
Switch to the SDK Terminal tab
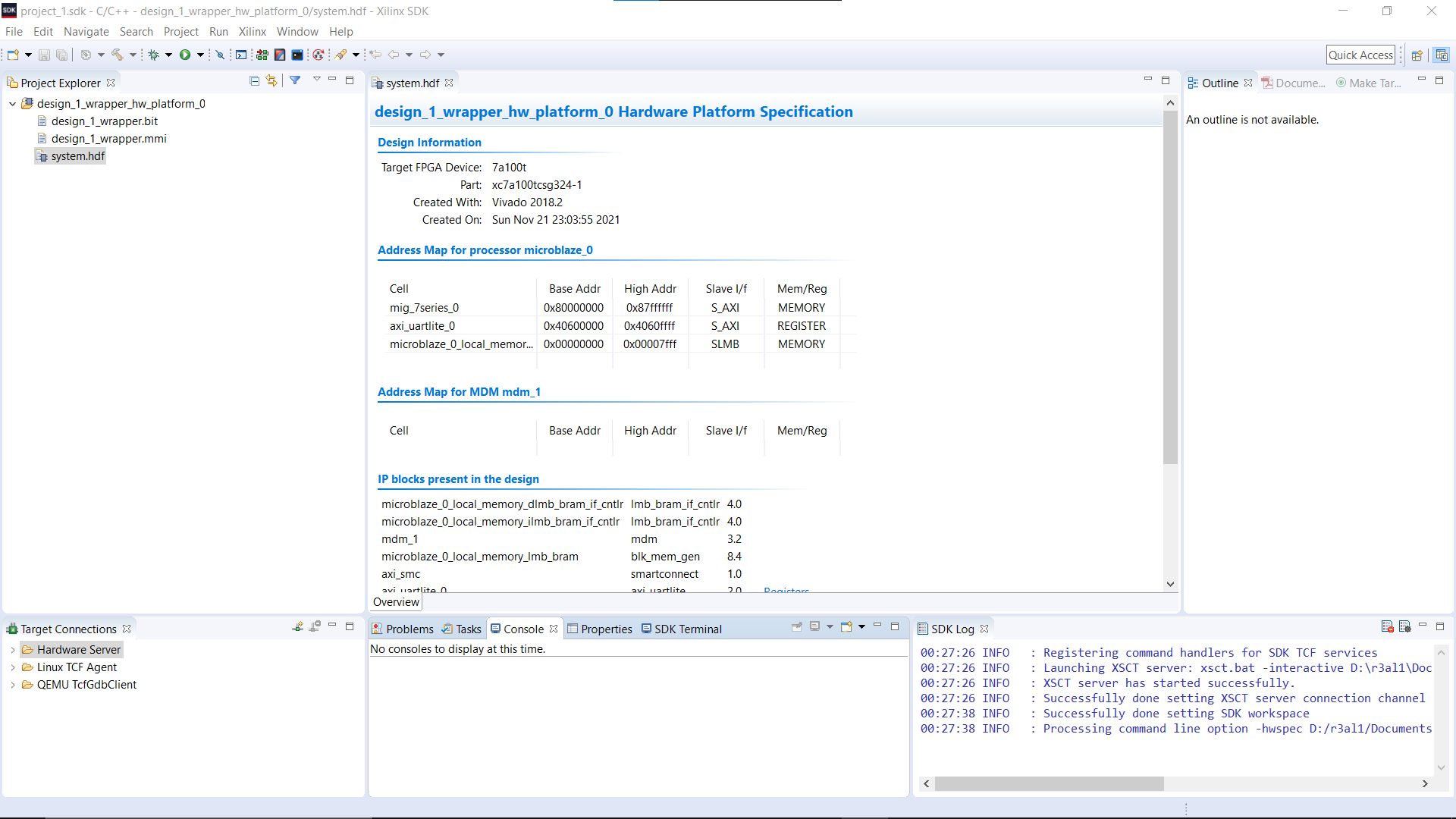point(687,629)
